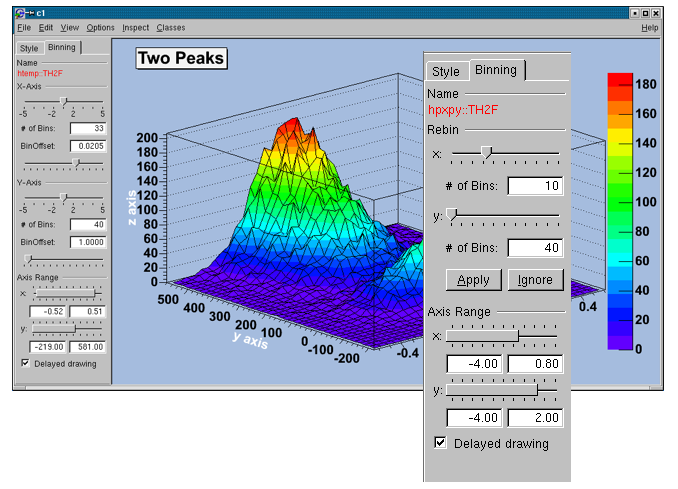The width and height of the screenshot is (678, 489).
Task: Click the red band of the color palette
Action: coord(619,81)
